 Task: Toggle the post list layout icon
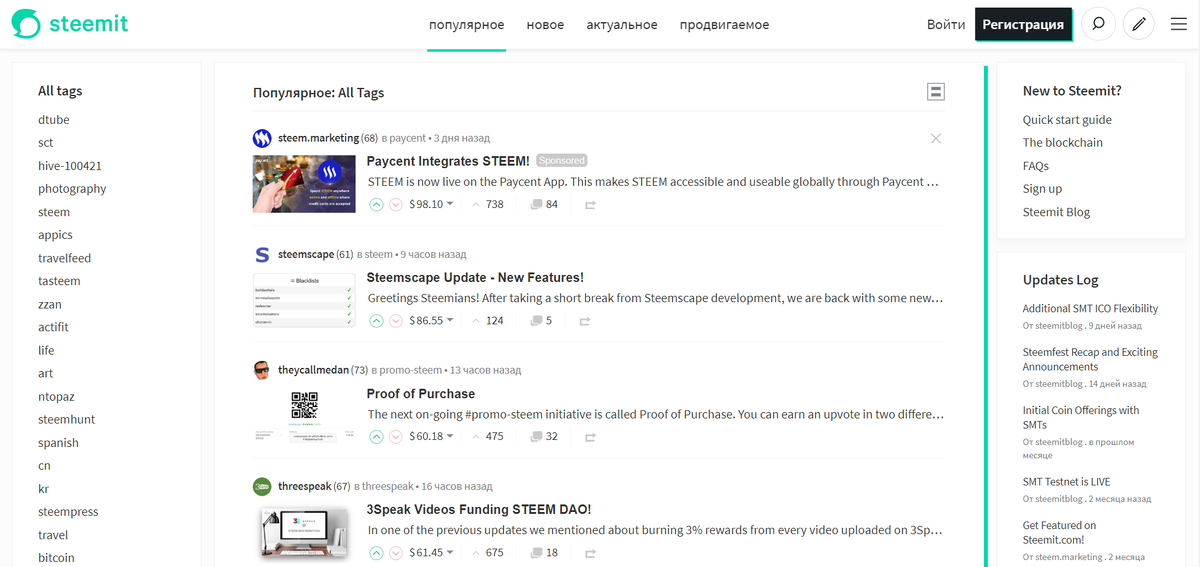pos(936,92)
